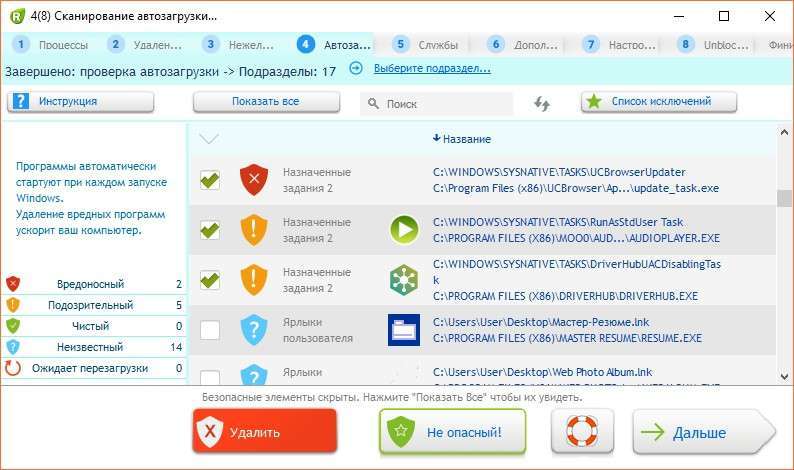
Task: Click the Master Resume folder program icon
Action: point(404,330)
